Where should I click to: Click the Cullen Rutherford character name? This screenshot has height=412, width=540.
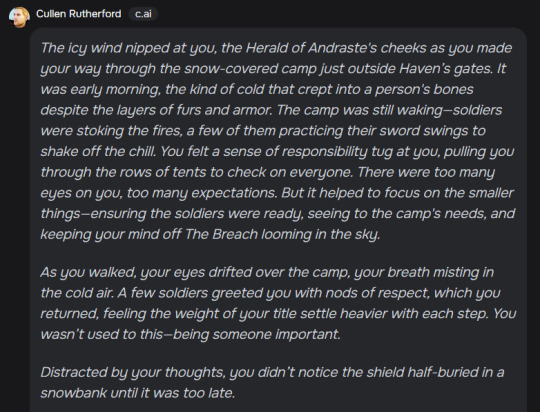click(x=79, y=14)
